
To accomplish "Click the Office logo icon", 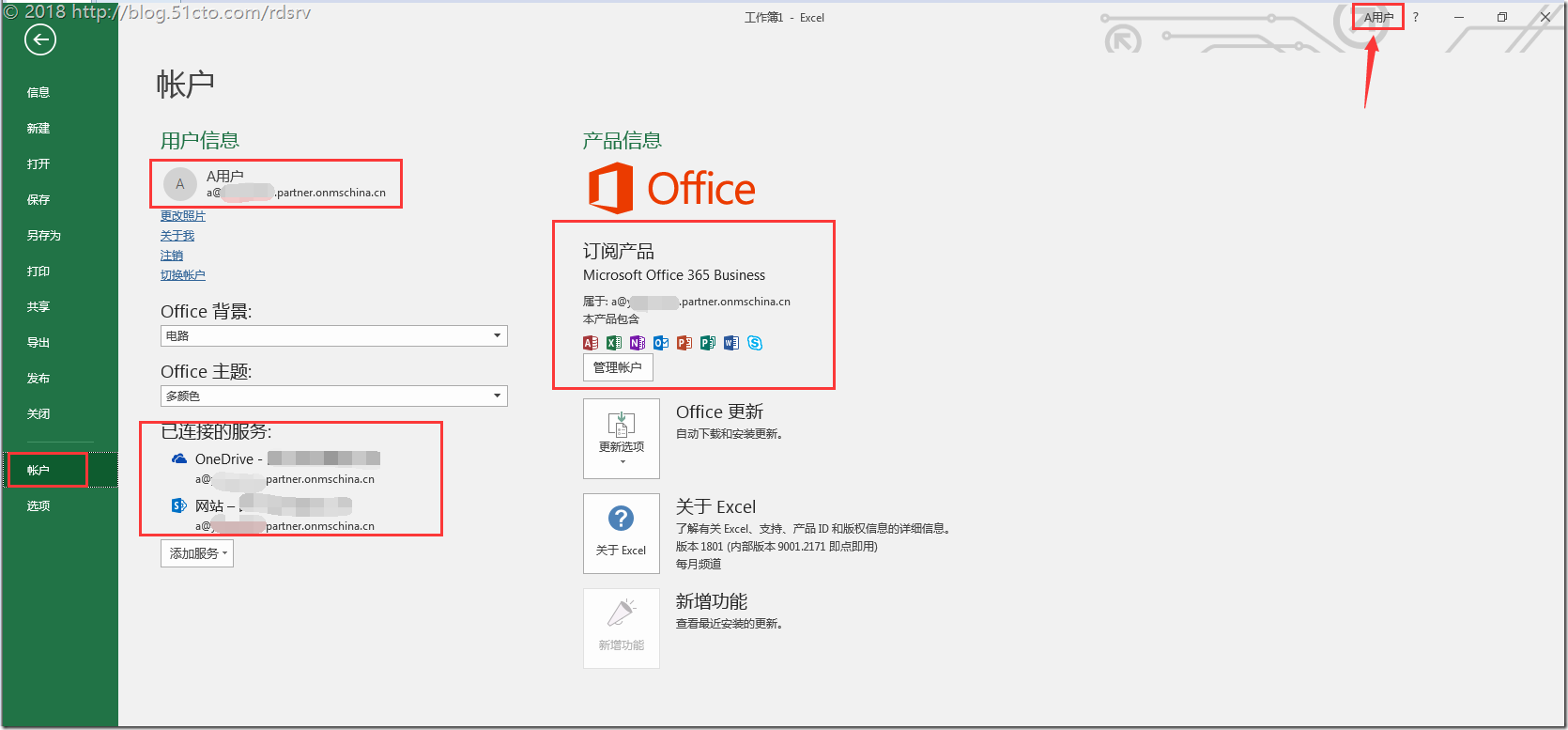I will click(x=610, y=188).
